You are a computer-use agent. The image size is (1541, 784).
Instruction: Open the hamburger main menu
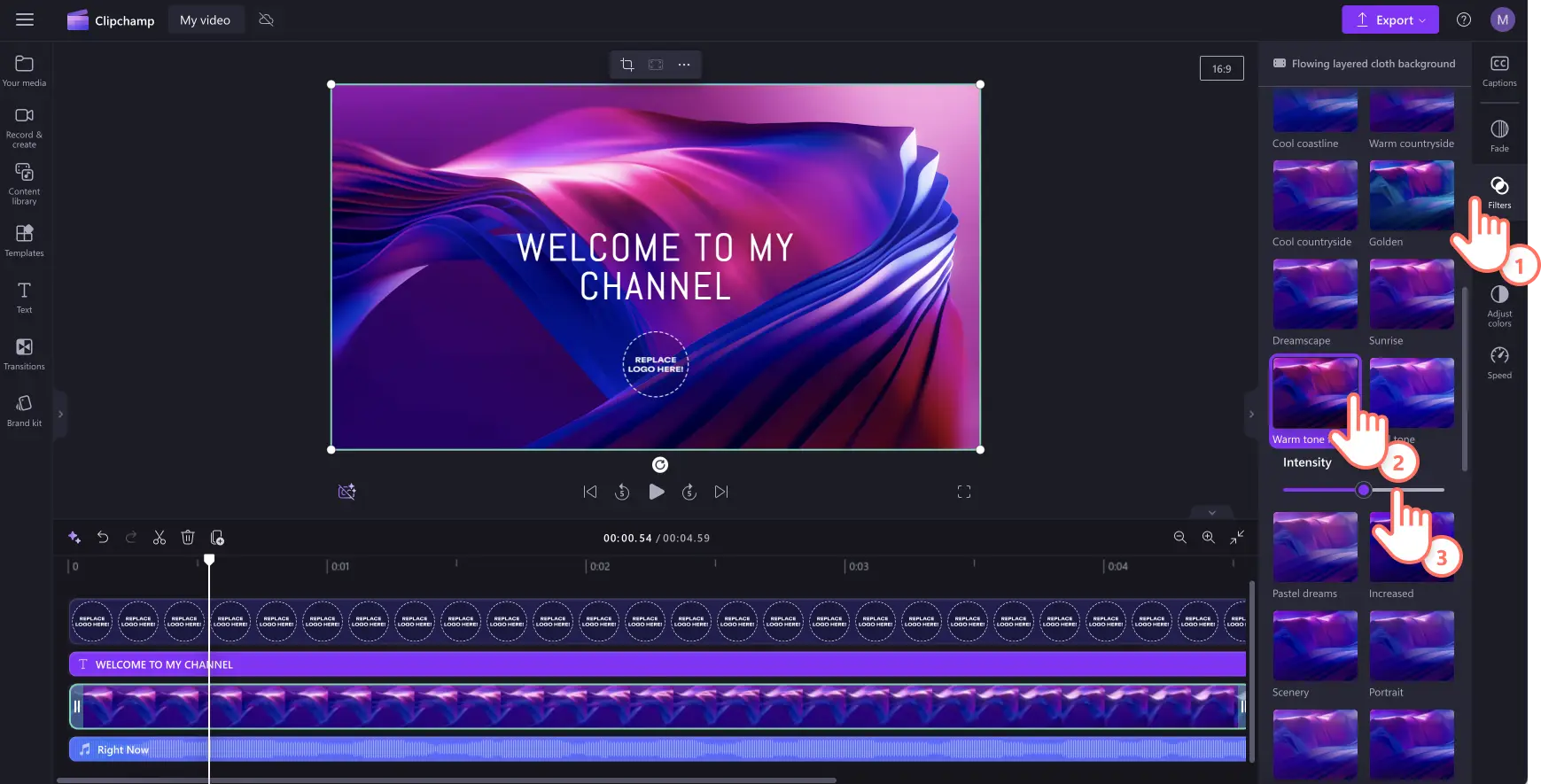[25, 19]
